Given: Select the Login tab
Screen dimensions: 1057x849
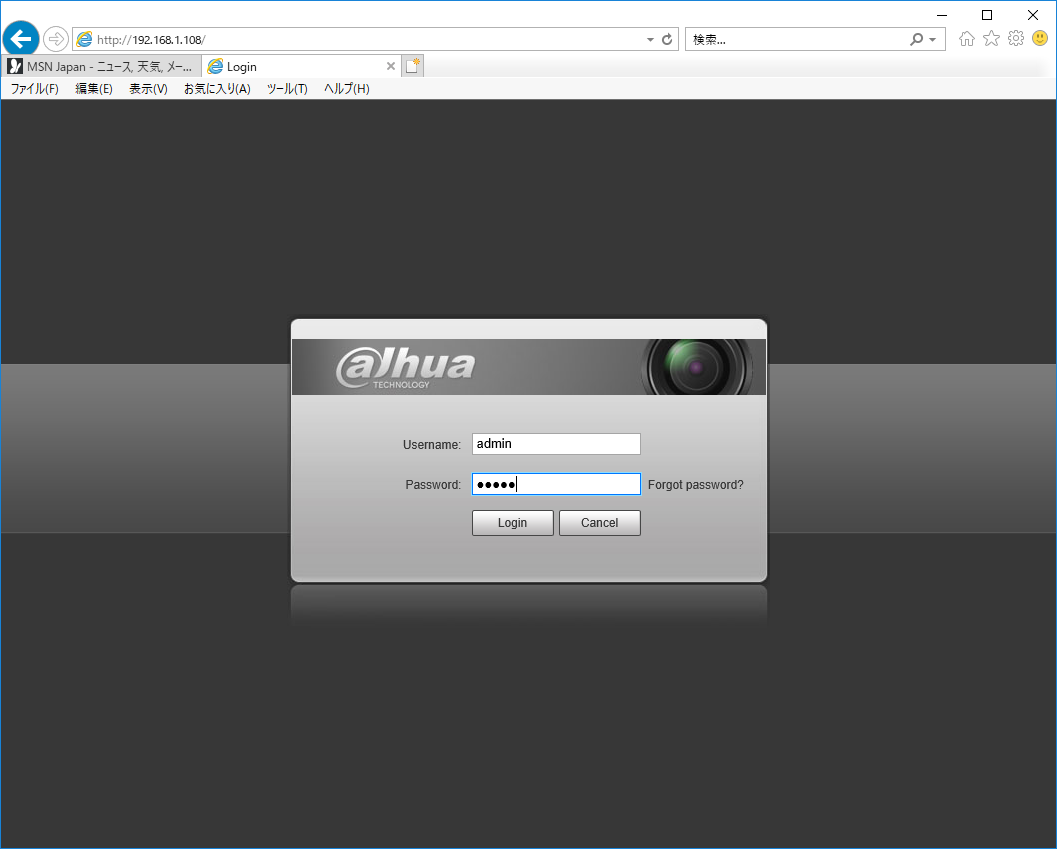Looking at the screenshot, I should (301, 66).
